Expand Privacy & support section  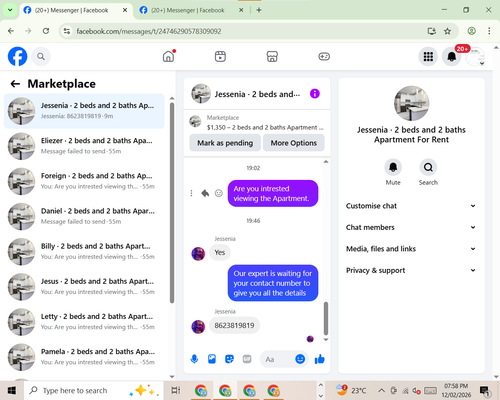click(x=411, y=270)
